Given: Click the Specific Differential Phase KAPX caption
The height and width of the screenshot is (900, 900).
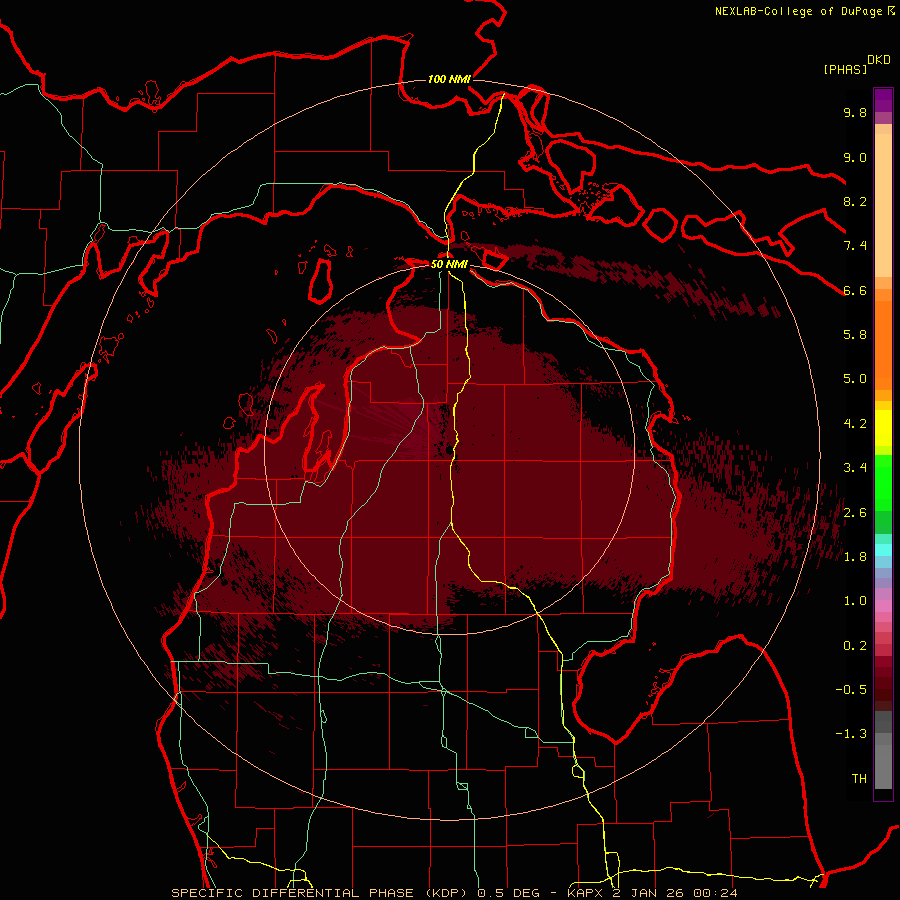Looking at the screenshot, I should point(454,893).
